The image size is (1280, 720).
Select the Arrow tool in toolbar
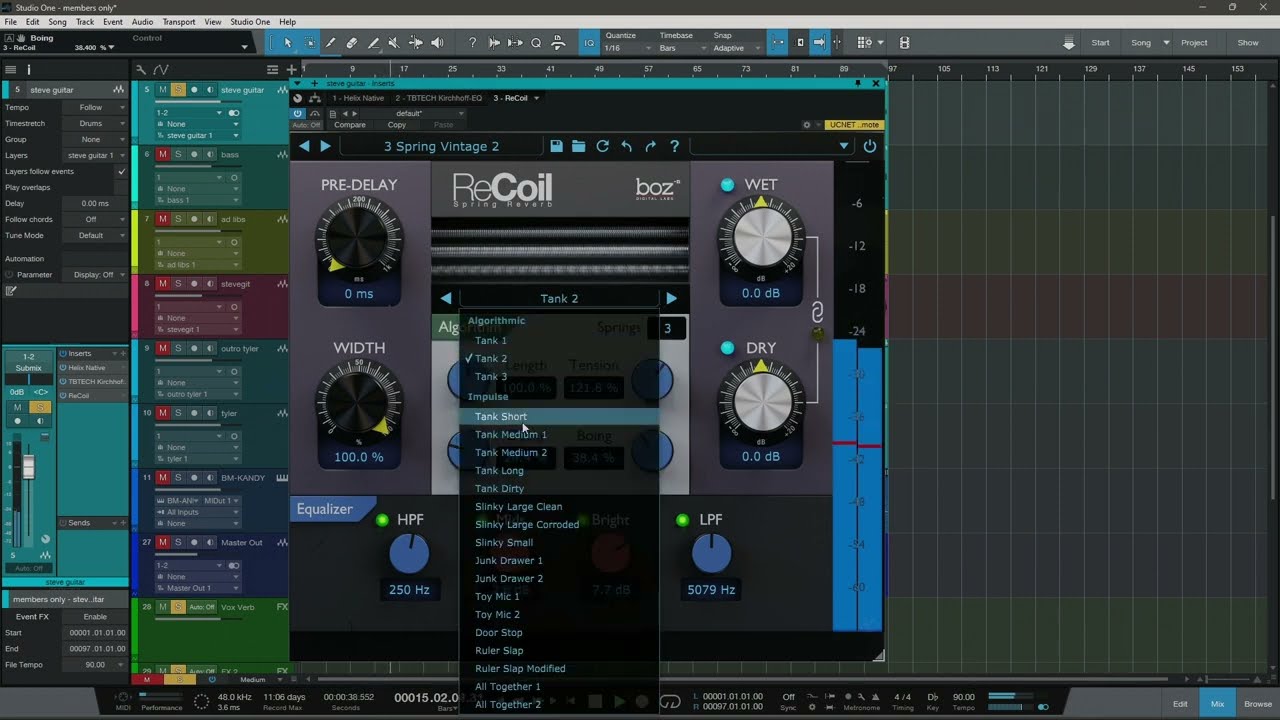(287, 43)
